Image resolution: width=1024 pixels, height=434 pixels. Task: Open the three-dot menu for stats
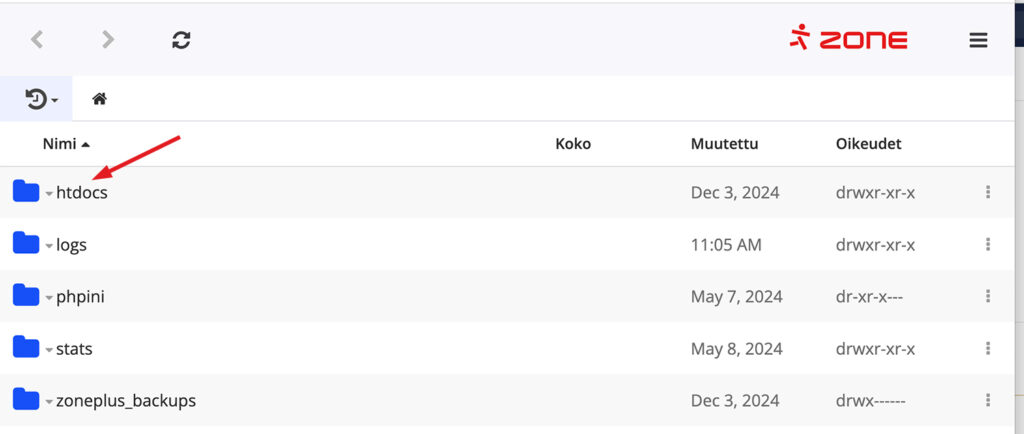coord(988,349)
